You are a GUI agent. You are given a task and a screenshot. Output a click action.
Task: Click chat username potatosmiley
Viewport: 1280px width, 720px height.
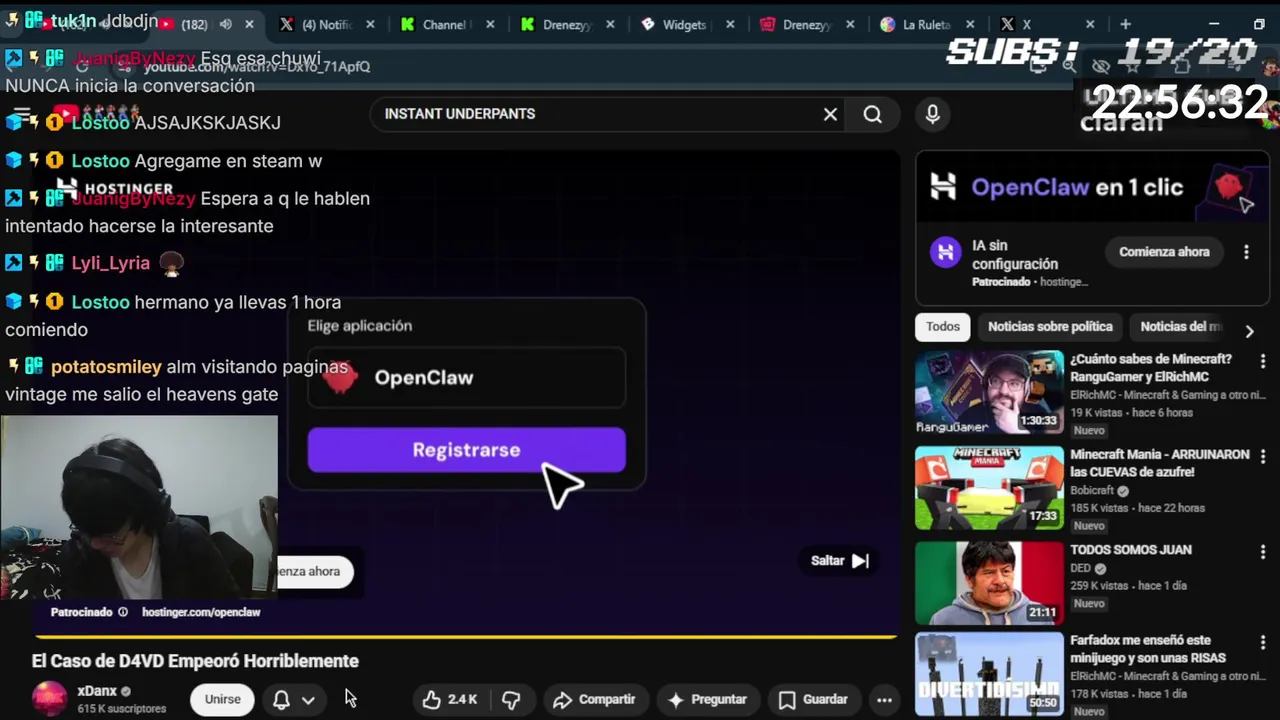click(106, 367)
